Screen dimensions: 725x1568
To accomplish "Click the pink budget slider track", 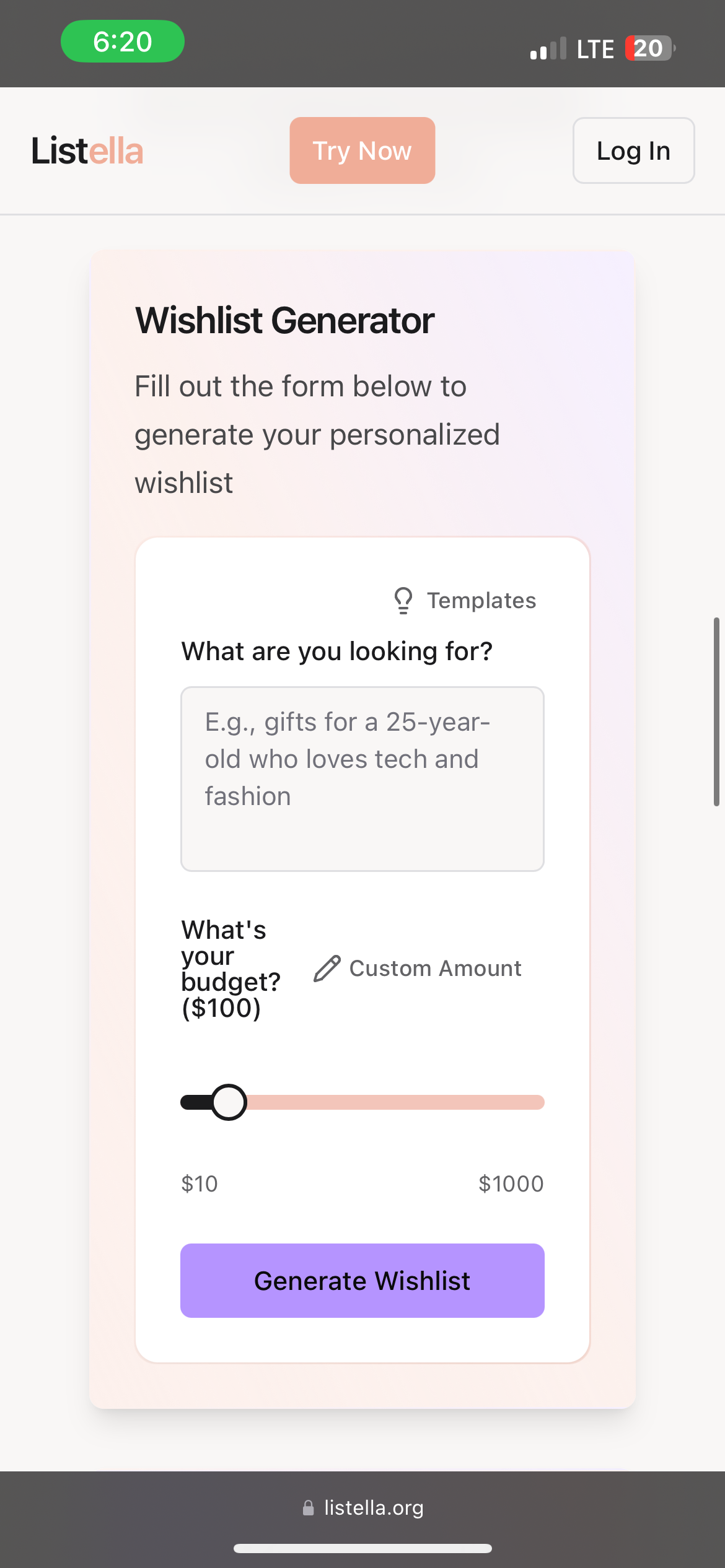I will coord(395,1102).
